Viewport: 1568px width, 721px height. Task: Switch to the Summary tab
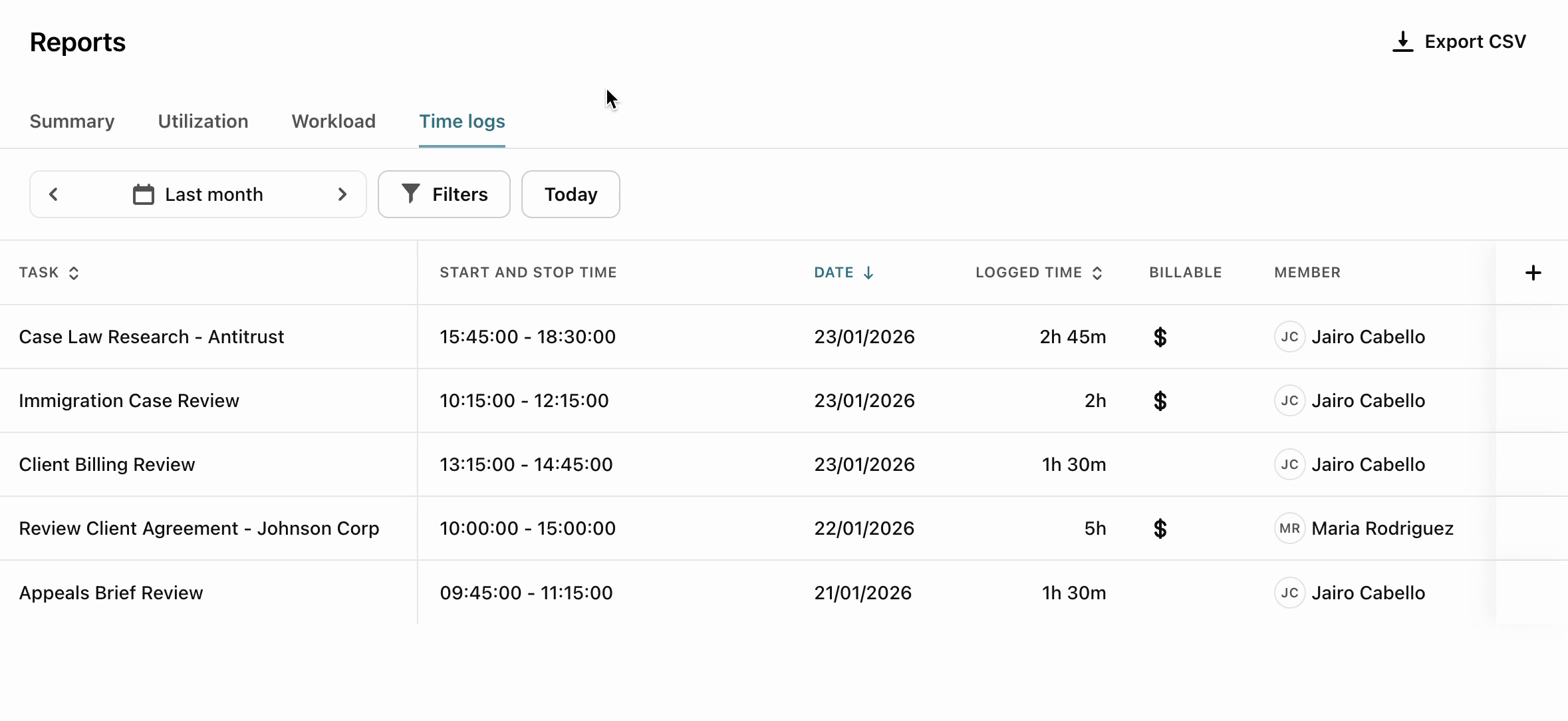72,121
